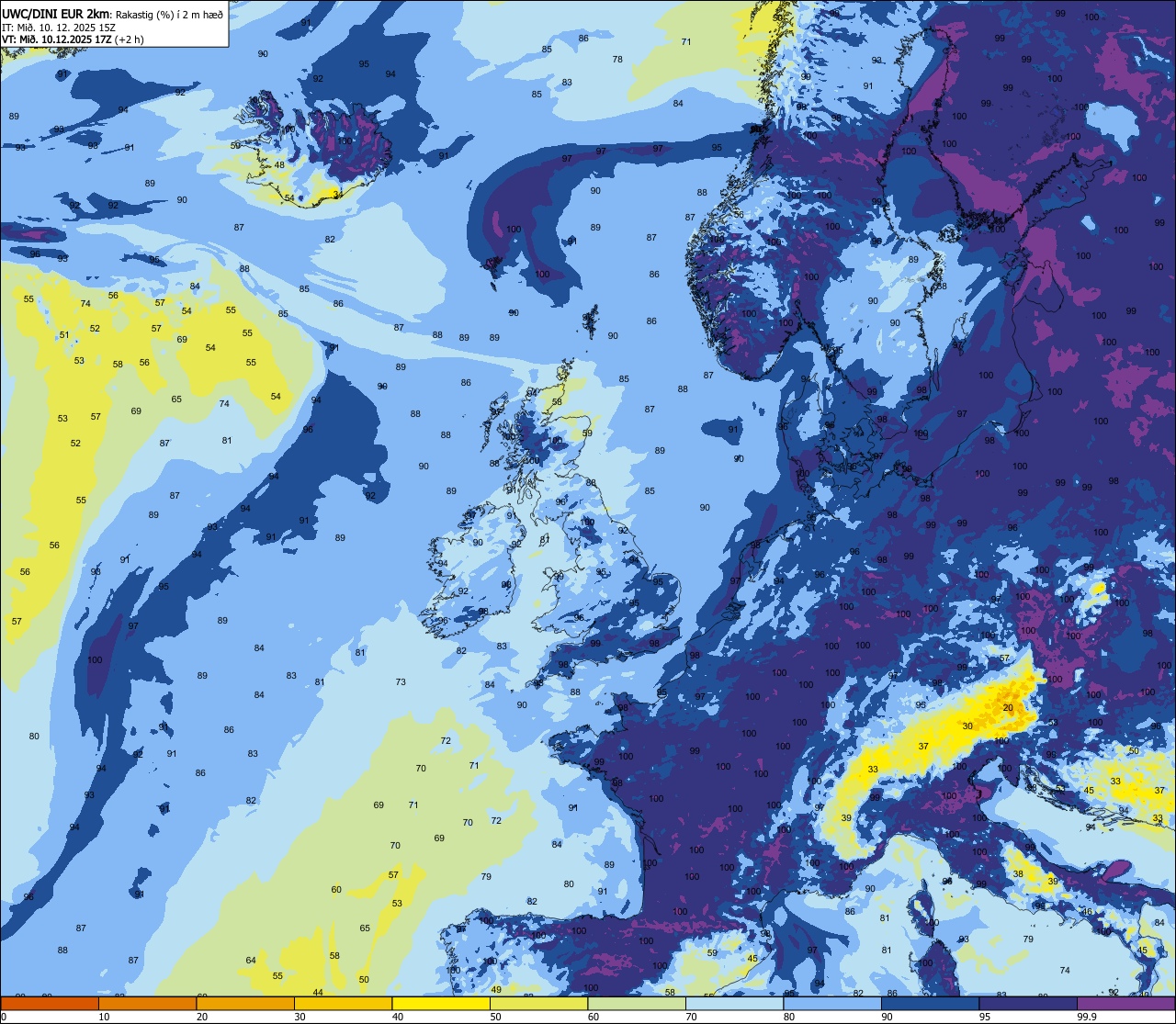Click the value 20 in the orange Alpine area
Viewport: 1176px width, 1024px height.
tap(1008, 708)
